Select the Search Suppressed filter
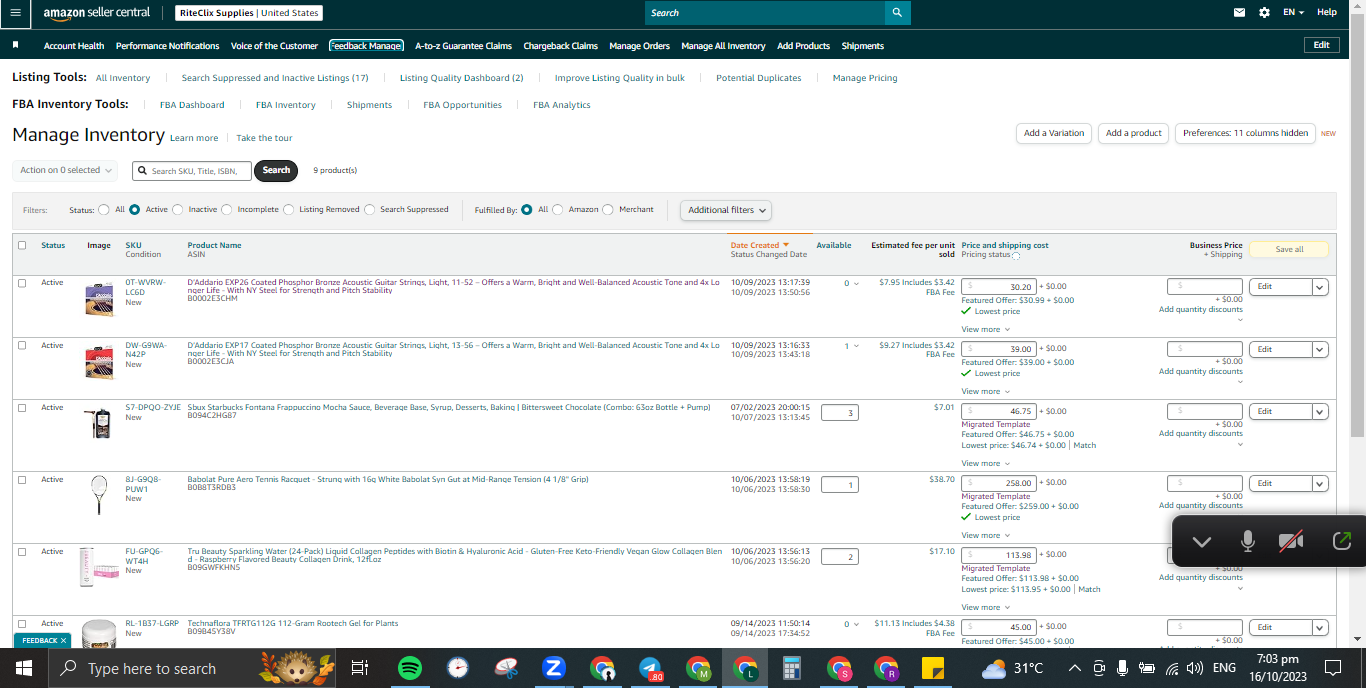 pyautogui.click(x=370, y=210)
